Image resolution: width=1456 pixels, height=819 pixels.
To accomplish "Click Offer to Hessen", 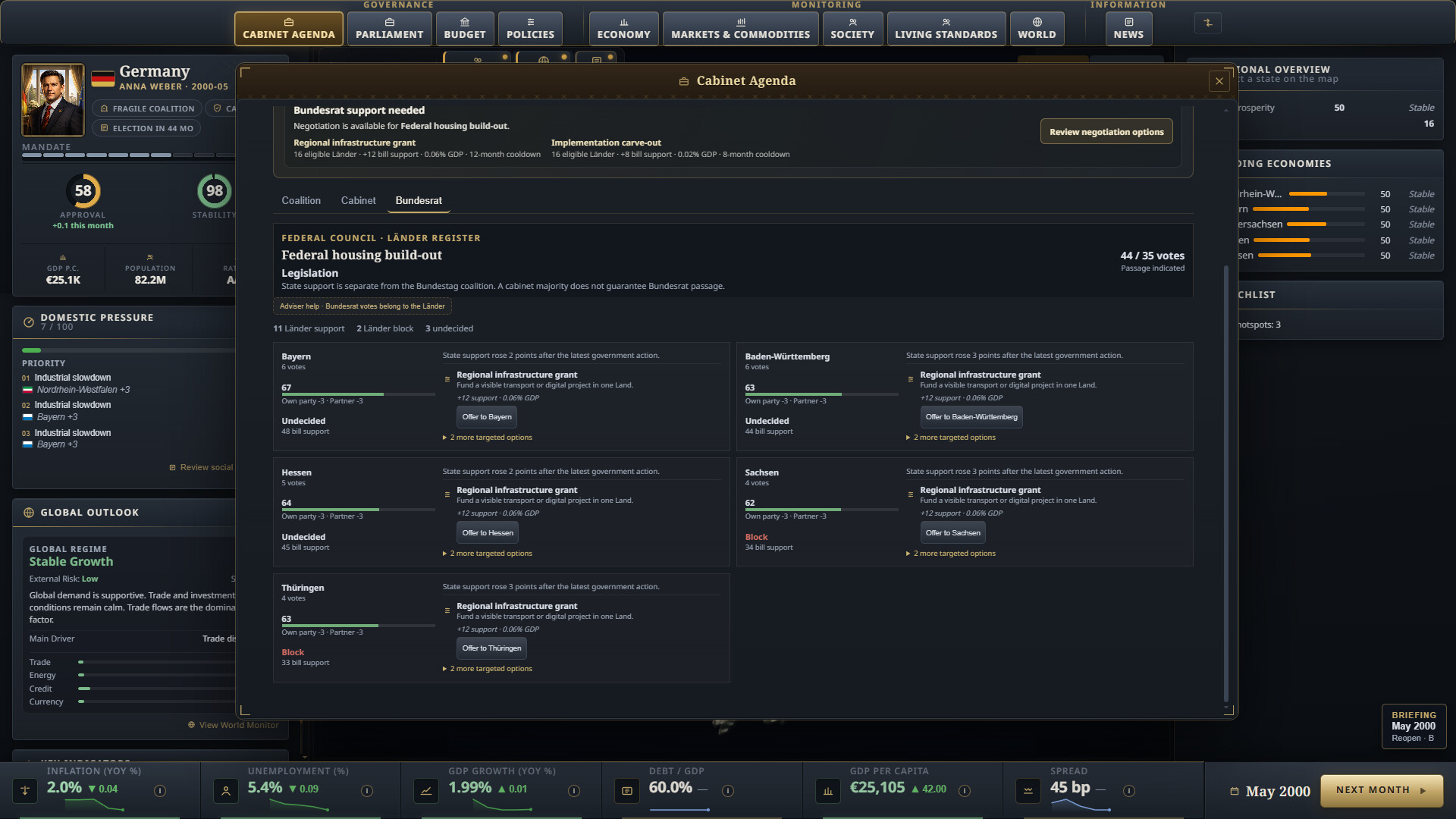I will pyautogui.click(x=488, y=533).
